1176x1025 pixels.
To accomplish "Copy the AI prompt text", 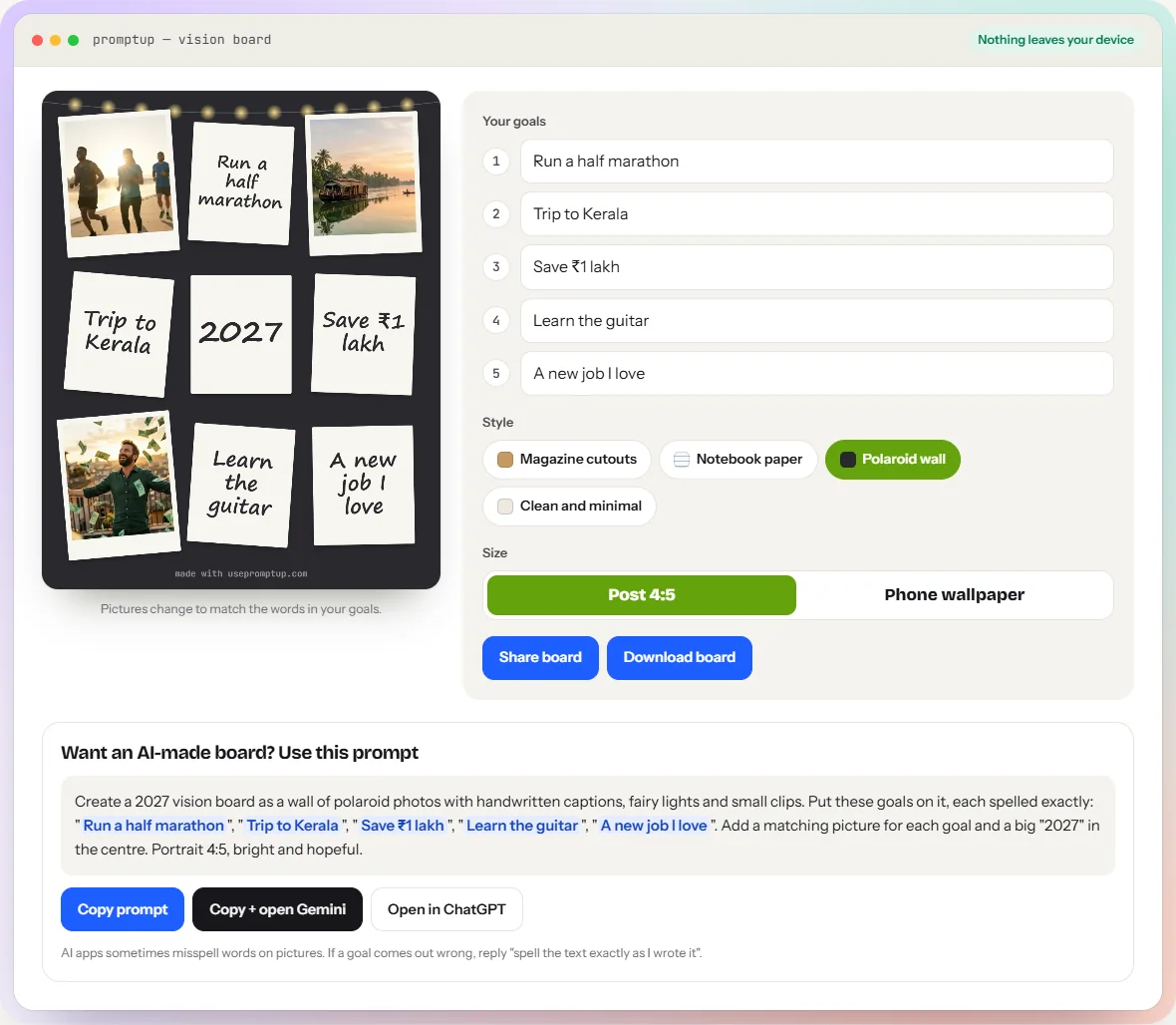I will pos(123,909).
